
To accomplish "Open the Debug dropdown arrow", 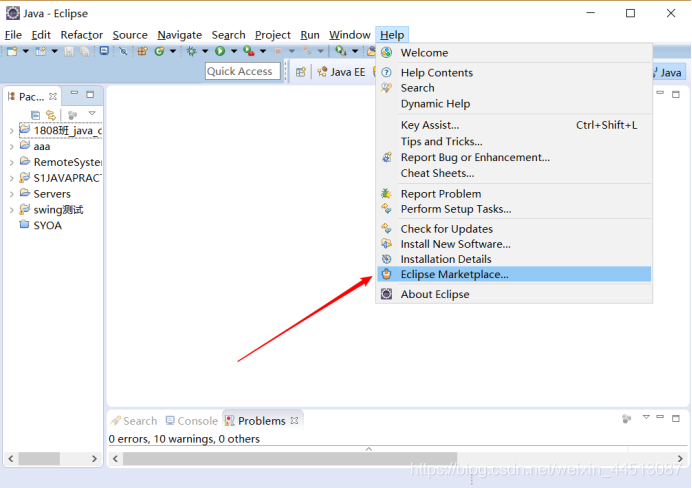I will [205, 52].
